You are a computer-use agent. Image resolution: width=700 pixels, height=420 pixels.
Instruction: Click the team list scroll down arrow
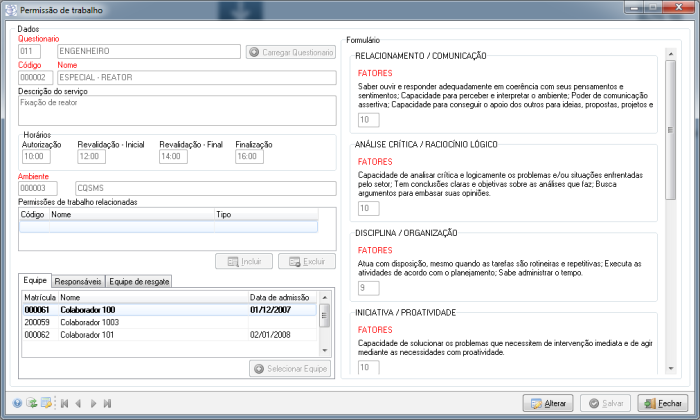click(324, 349)
